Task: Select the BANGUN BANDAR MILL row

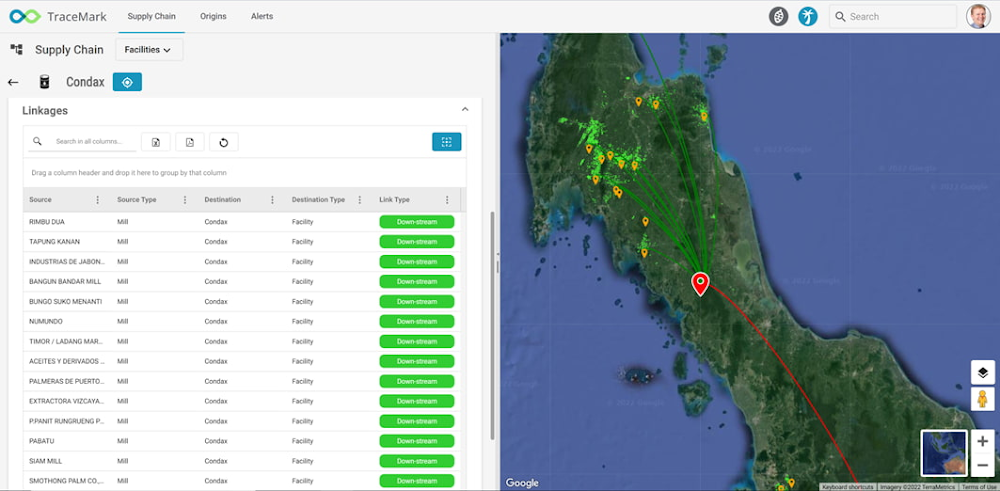Action: 242,281
